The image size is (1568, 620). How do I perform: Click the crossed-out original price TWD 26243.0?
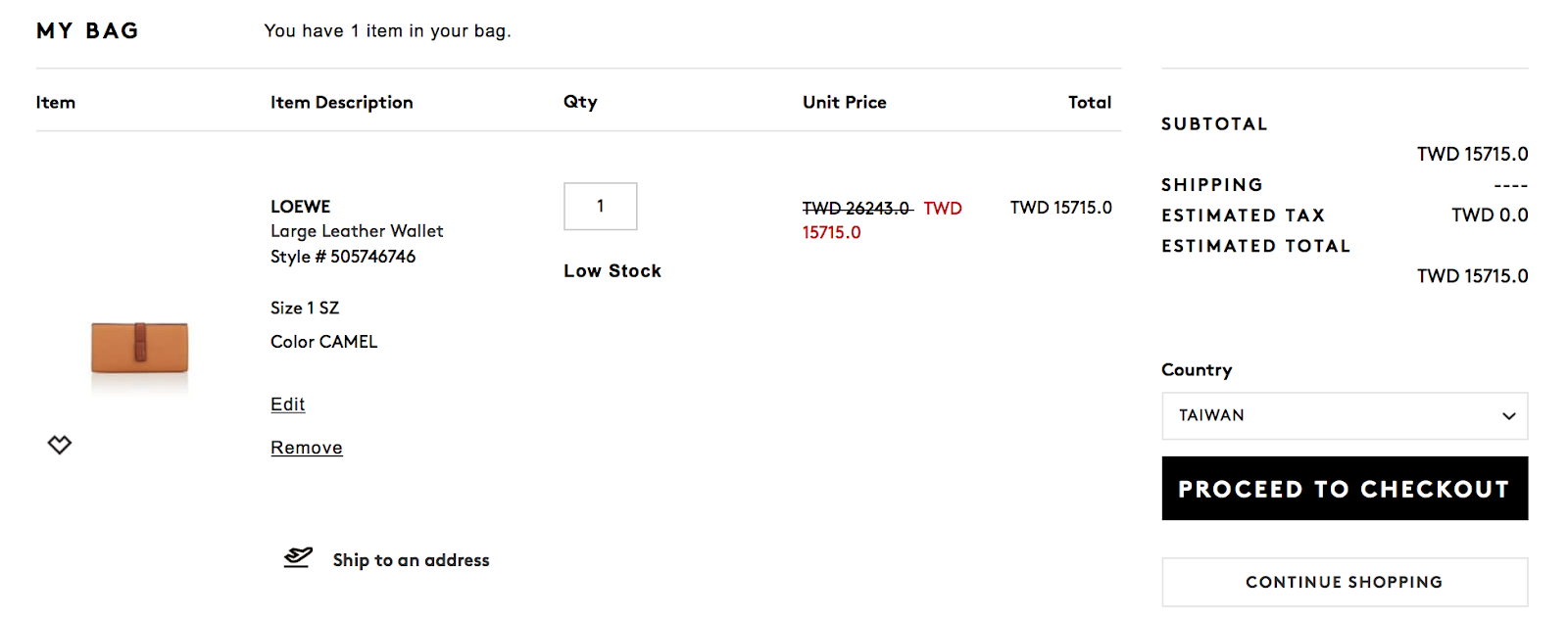(x=856, y=209)
